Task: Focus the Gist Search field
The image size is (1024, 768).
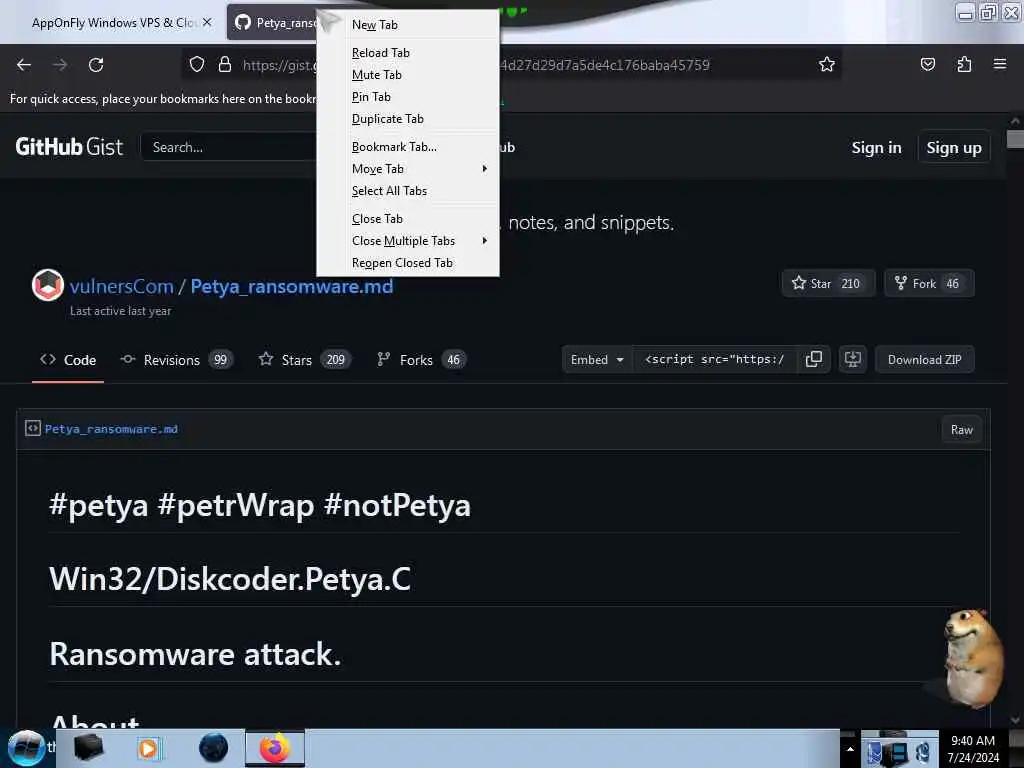Action: [x=229, y=147]
